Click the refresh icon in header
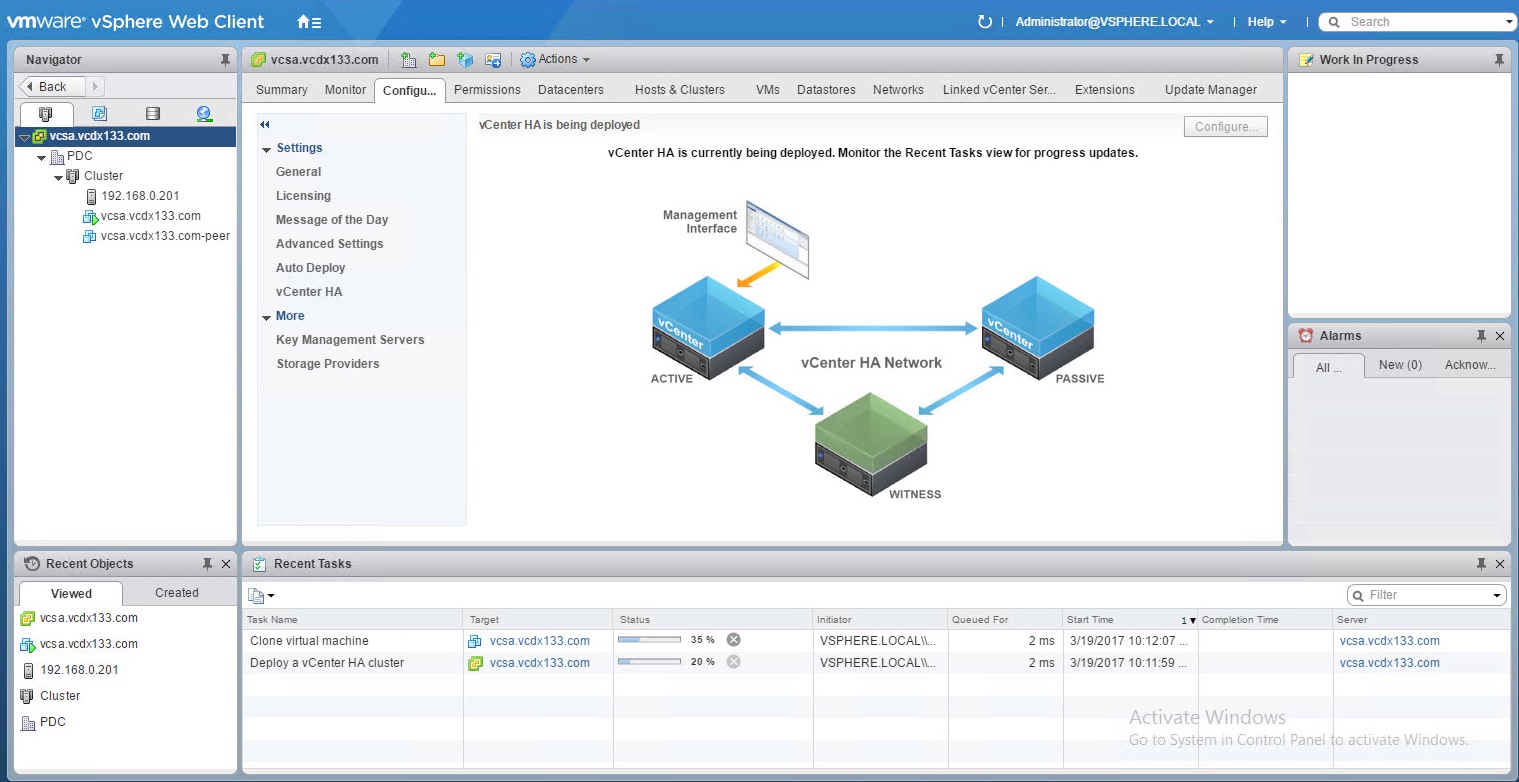The image size is (1519, 782). [984, 22]
